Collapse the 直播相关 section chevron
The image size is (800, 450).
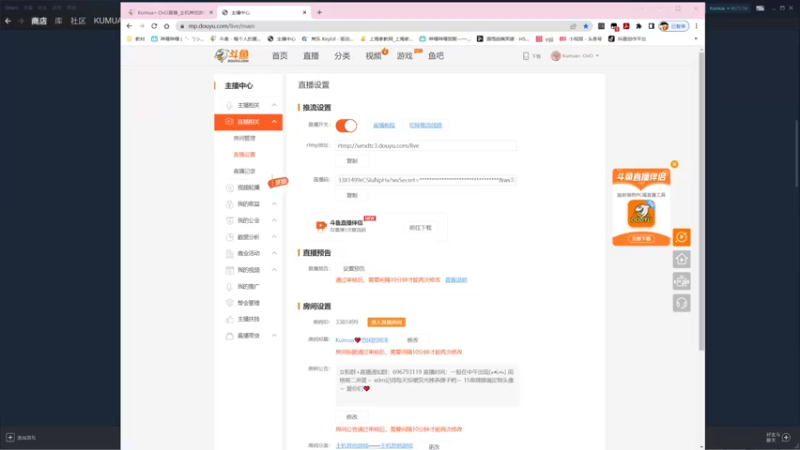274,122
